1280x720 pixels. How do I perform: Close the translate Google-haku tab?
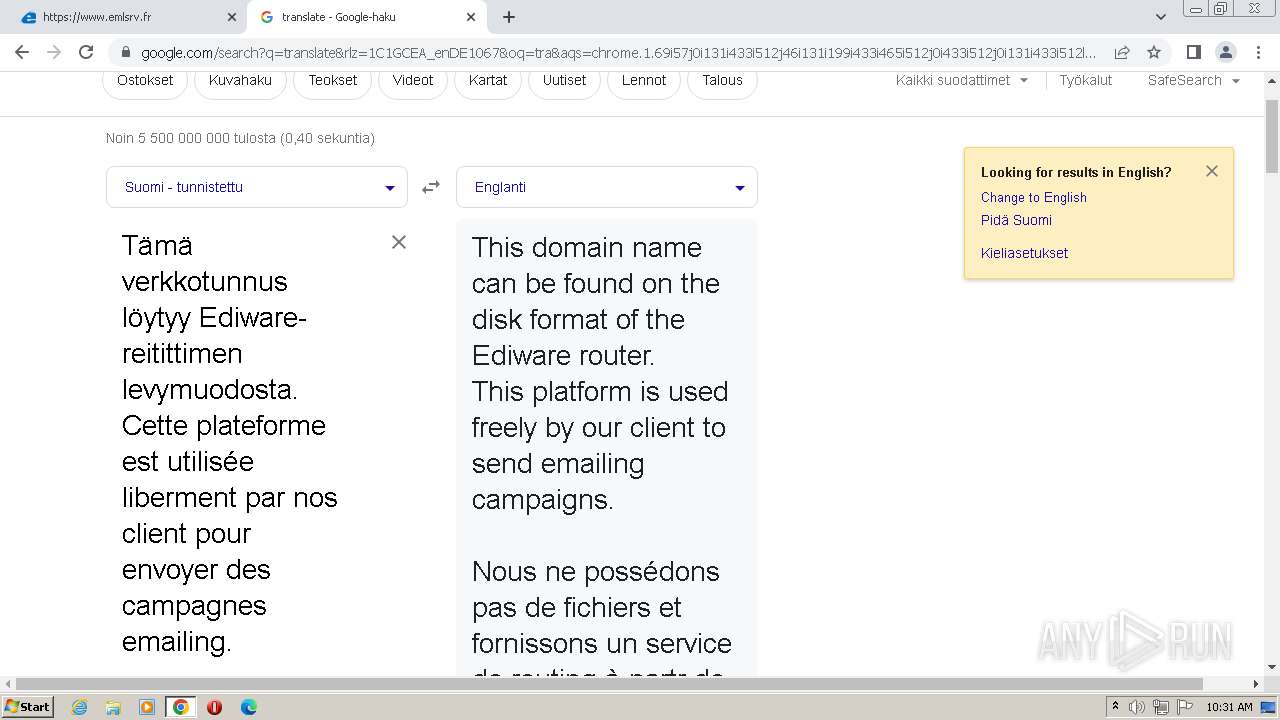click(x=471, y=17)
